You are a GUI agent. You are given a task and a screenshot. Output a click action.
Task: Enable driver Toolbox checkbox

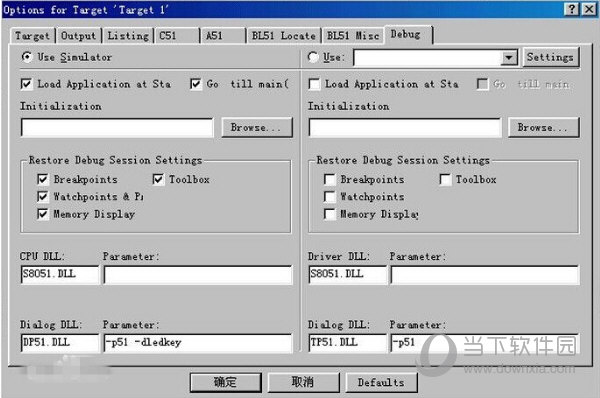point(445,179)
